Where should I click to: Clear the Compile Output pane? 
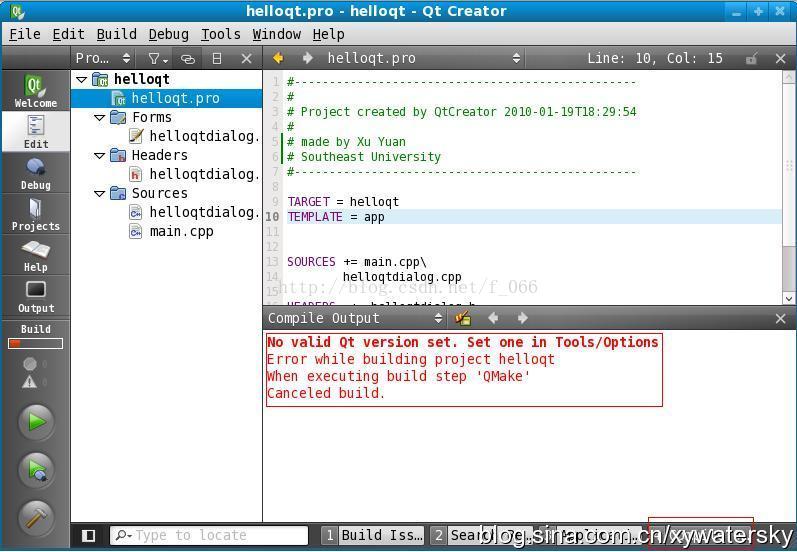463,319
